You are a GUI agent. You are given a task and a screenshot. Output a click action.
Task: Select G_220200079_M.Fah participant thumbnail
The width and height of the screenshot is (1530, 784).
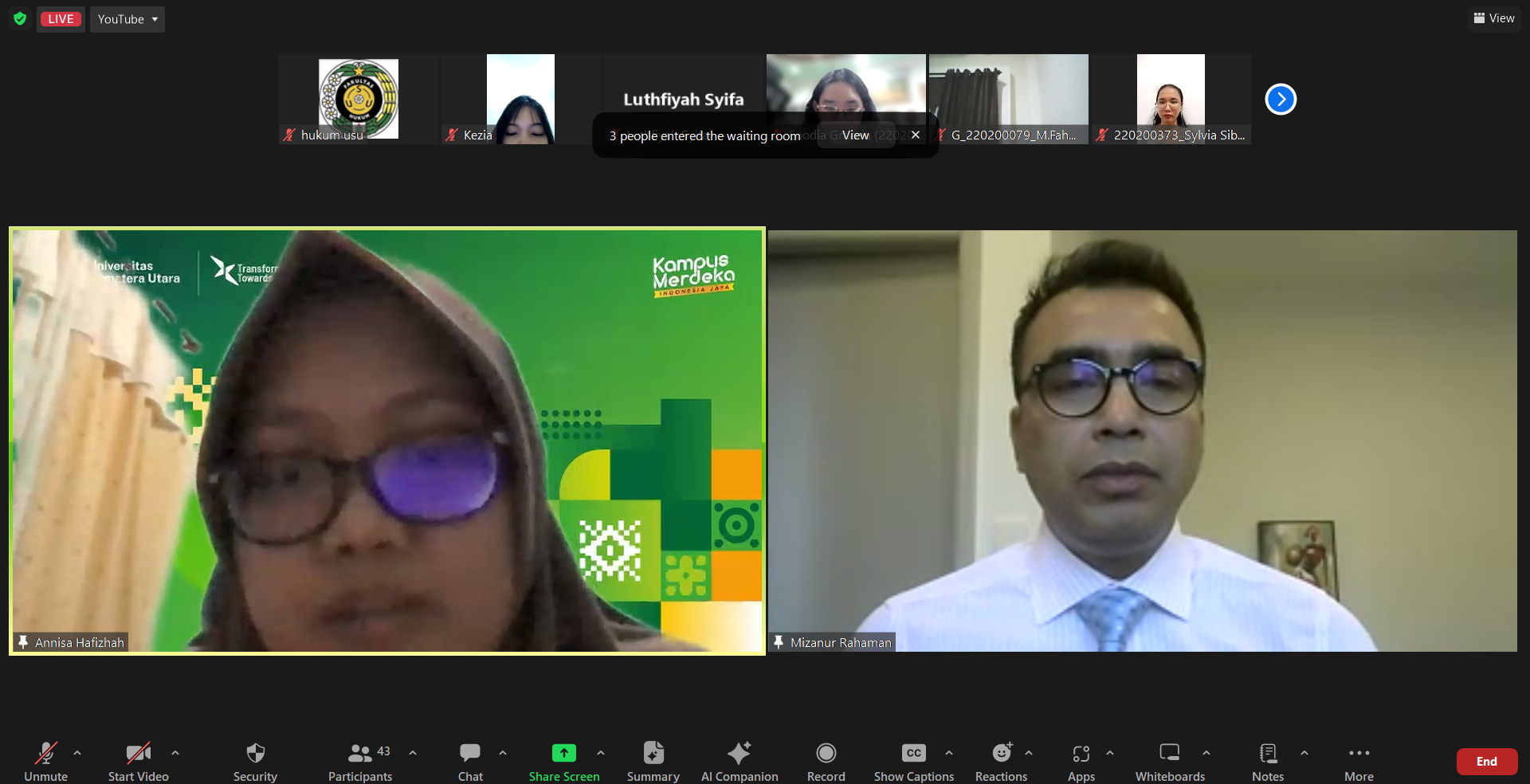coord(1009,99)
